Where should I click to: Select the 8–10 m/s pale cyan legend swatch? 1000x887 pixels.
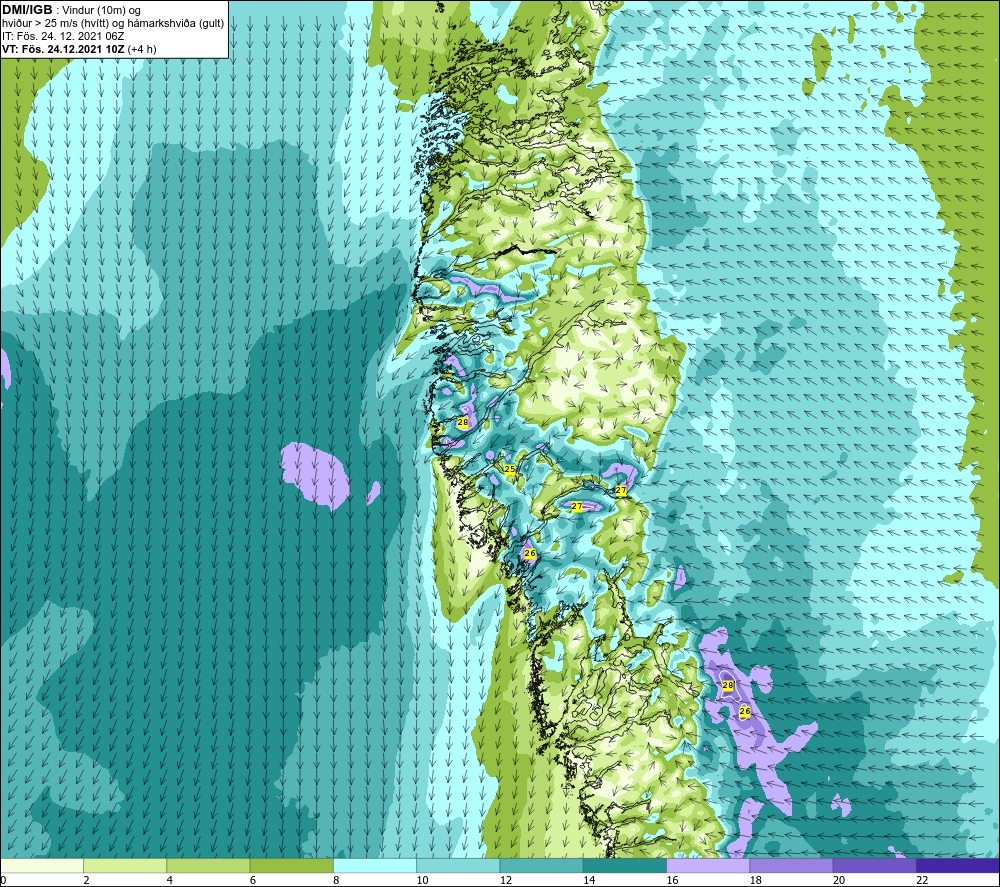(375, 865)
